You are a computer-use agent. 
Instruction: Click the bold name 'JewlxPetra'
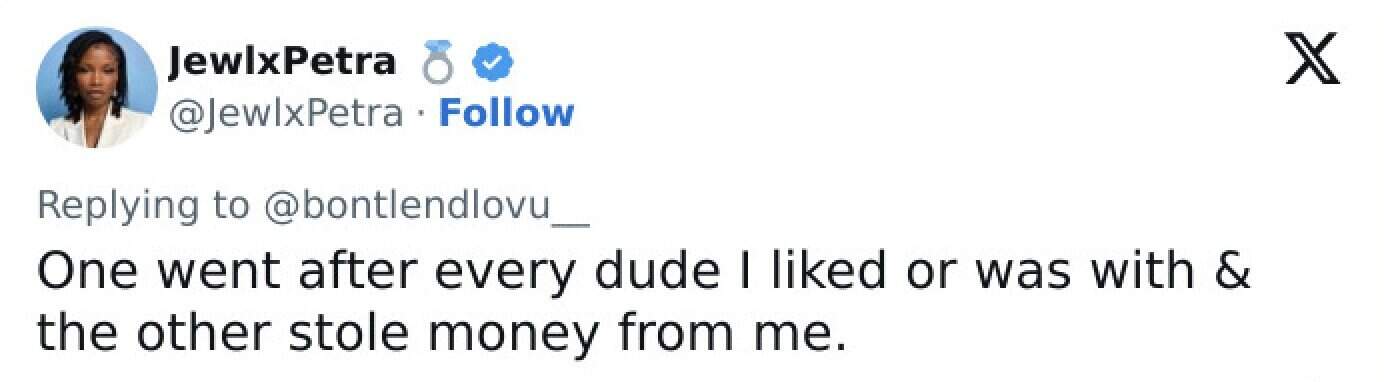(x=282, y=63)
